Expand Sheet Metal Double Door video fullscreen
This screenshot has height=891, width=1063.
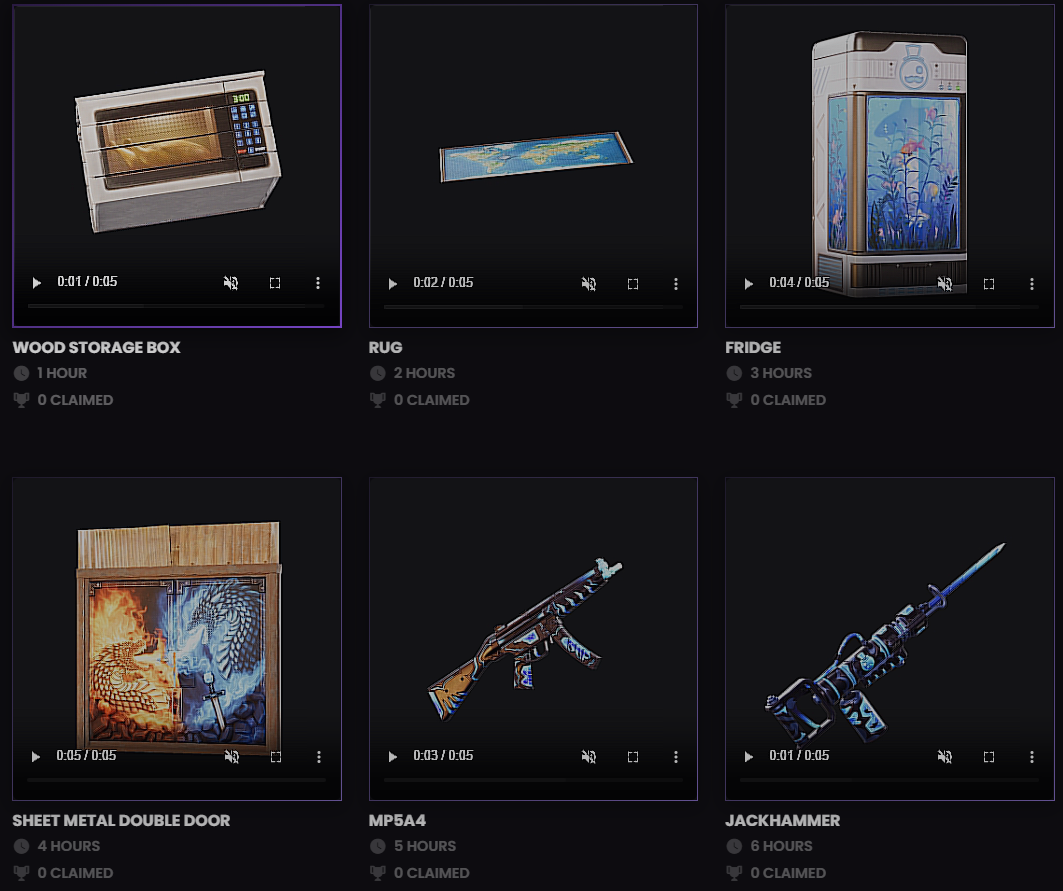pyautogui.click(x=276, y=757)
